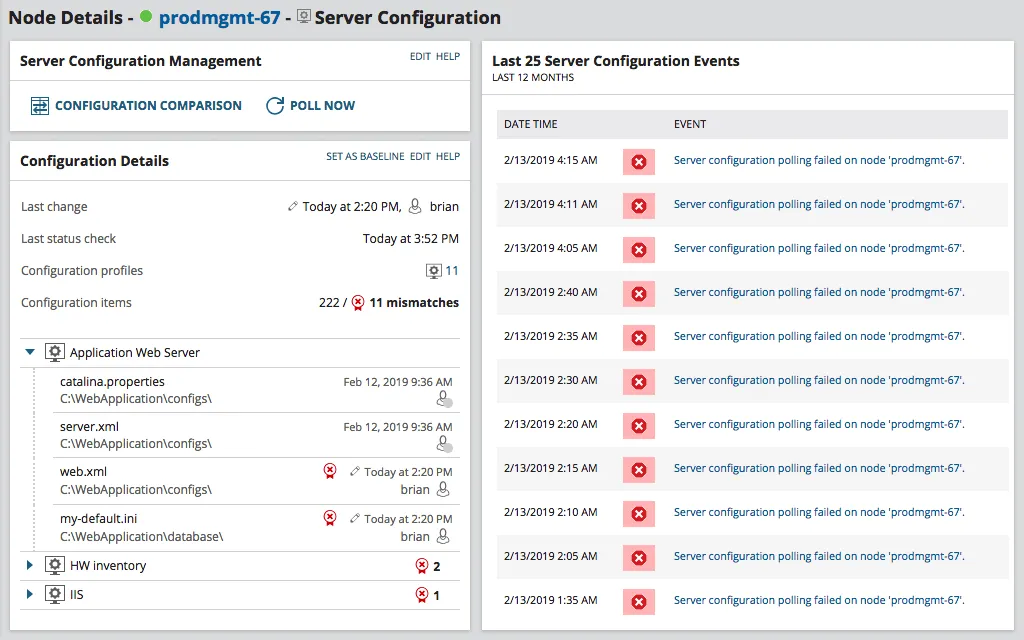Click EDIT in the Configuration Details panel
1024x640 pixels.
point(420,156)
